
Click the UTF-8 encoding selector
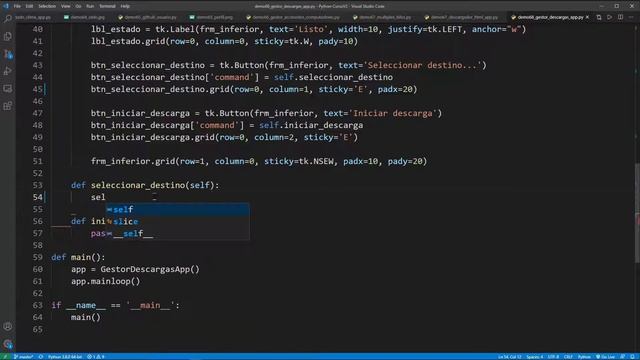(553, 357)
